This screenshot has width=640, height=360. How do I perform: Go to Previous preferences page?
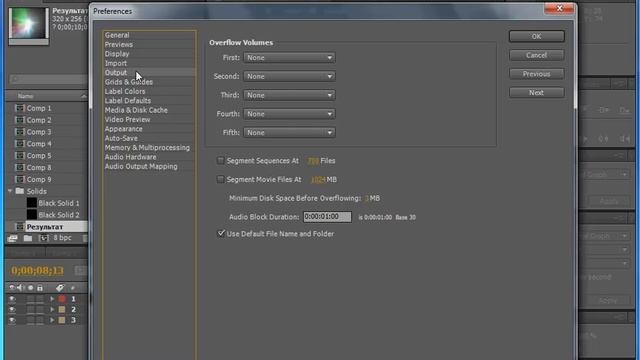click(x=536, y=74)
